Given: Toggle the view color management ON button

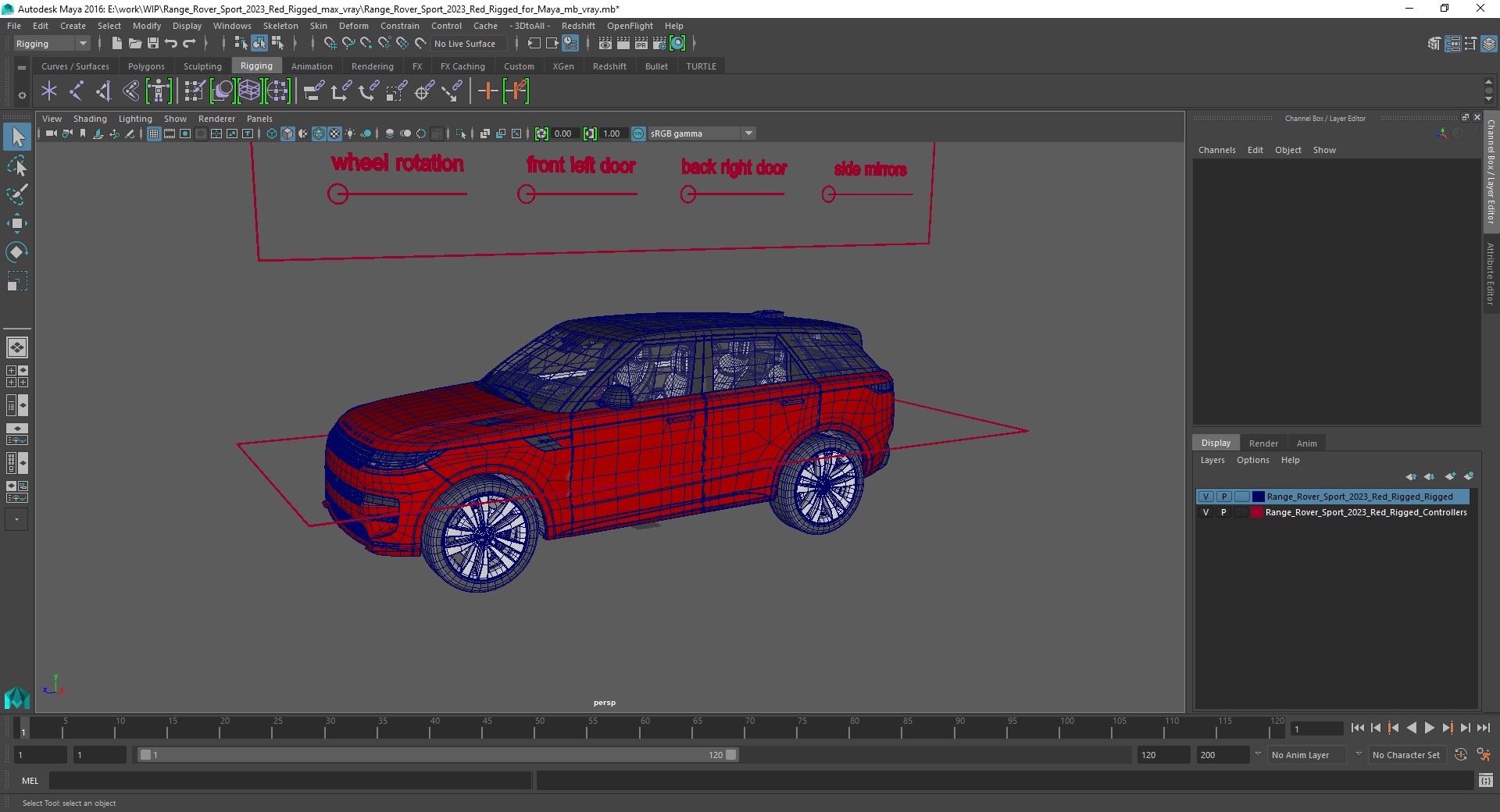Looking at the screenshot, I should click(638, 134).
